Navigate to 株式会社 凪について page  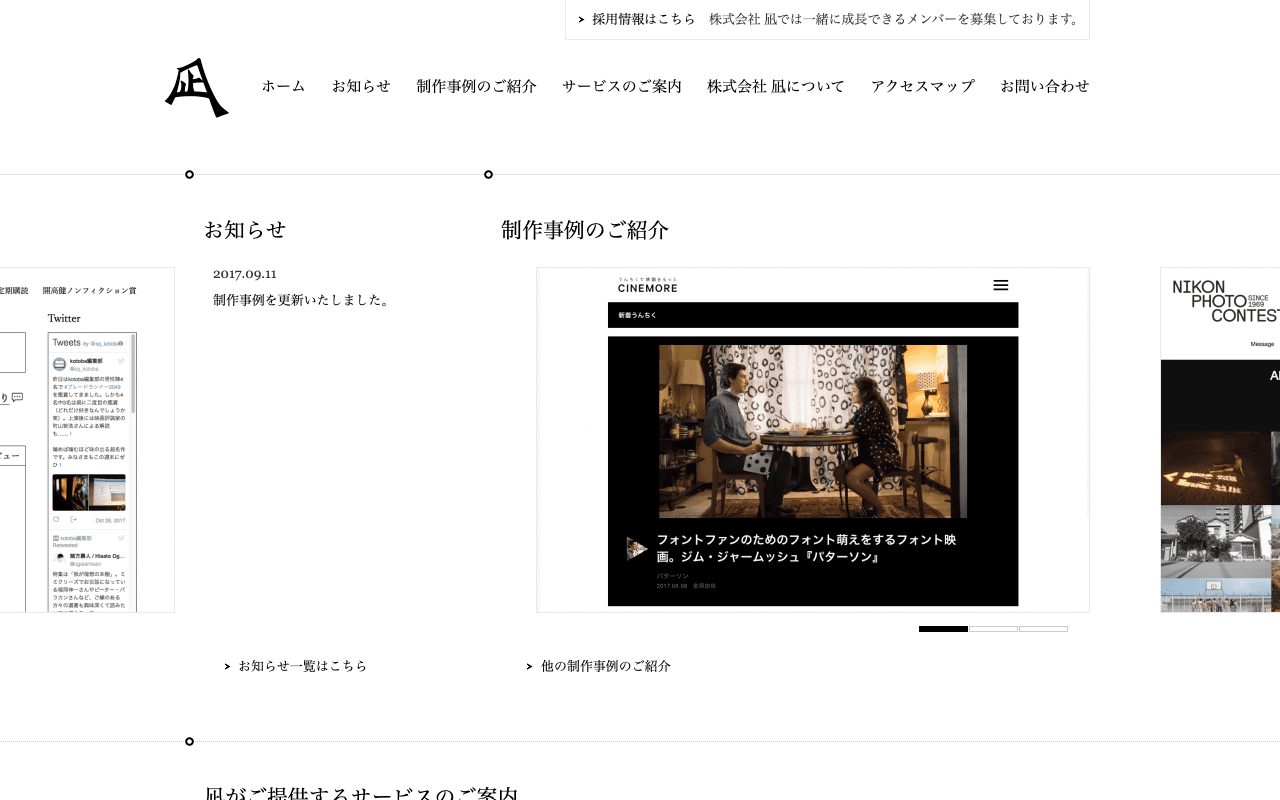(775, 87)
